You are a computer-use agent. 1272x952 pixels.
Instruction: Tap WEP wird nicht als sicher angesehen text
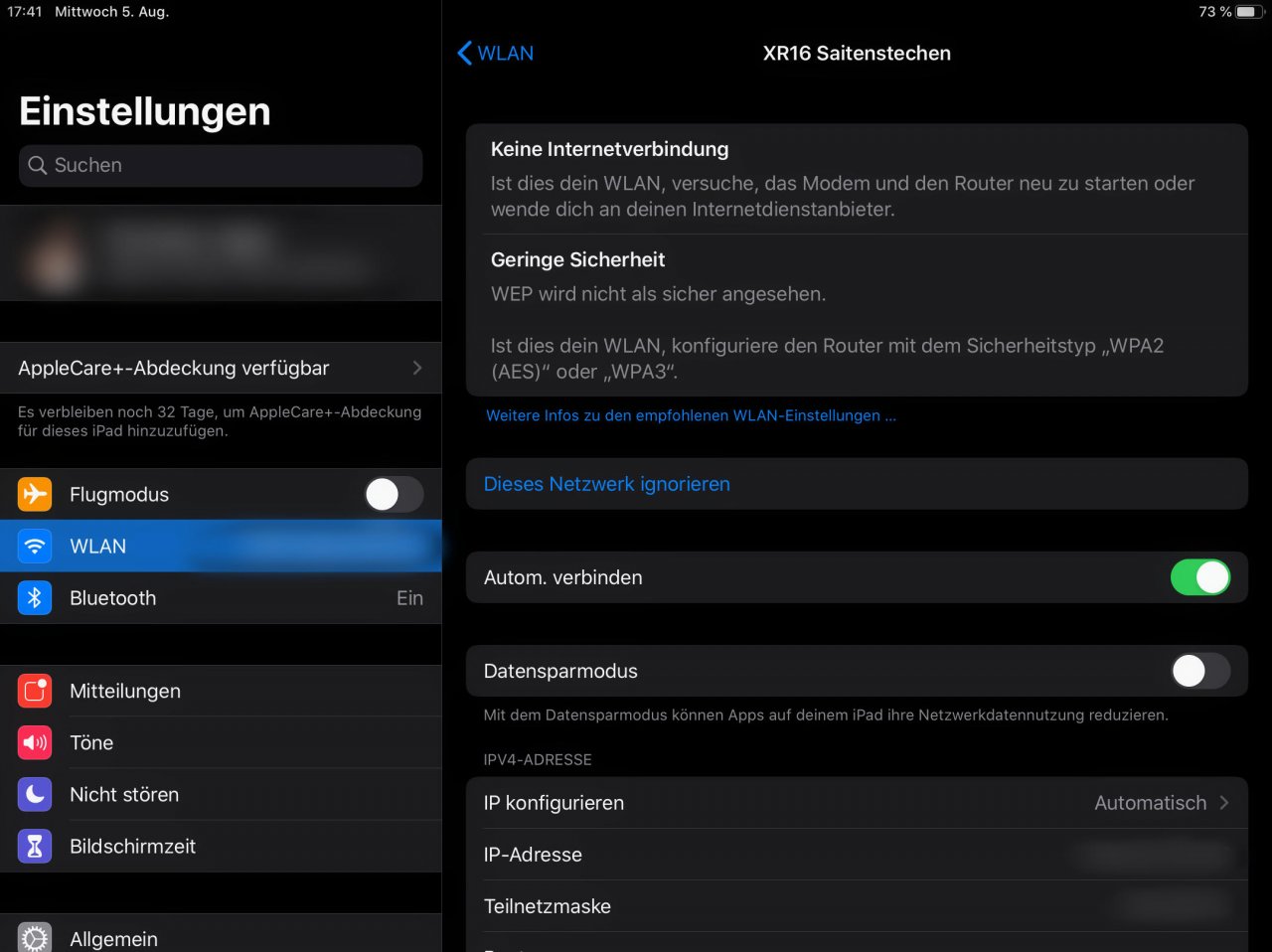click(658, 294)
